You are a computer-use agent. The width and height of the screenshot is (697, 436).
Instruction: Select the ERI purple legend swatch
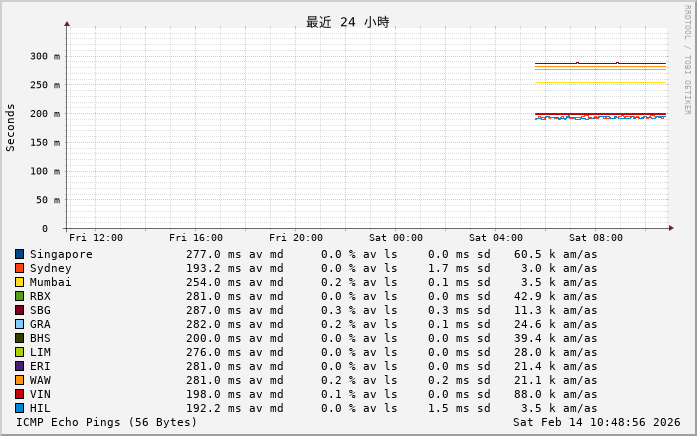19,366
